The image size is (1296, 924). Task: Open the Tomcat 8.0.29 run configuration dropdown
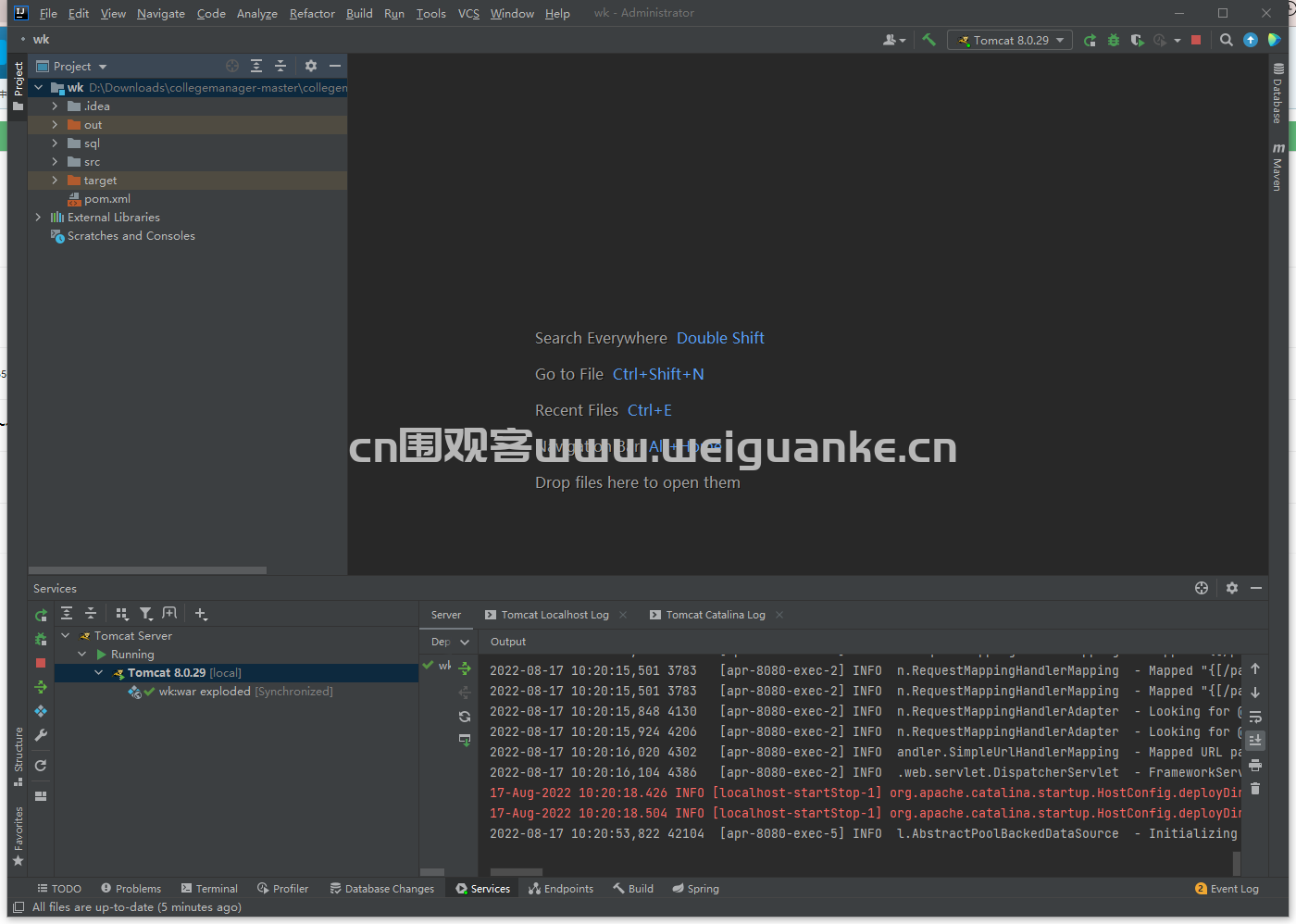click(x=1010, y=40)
